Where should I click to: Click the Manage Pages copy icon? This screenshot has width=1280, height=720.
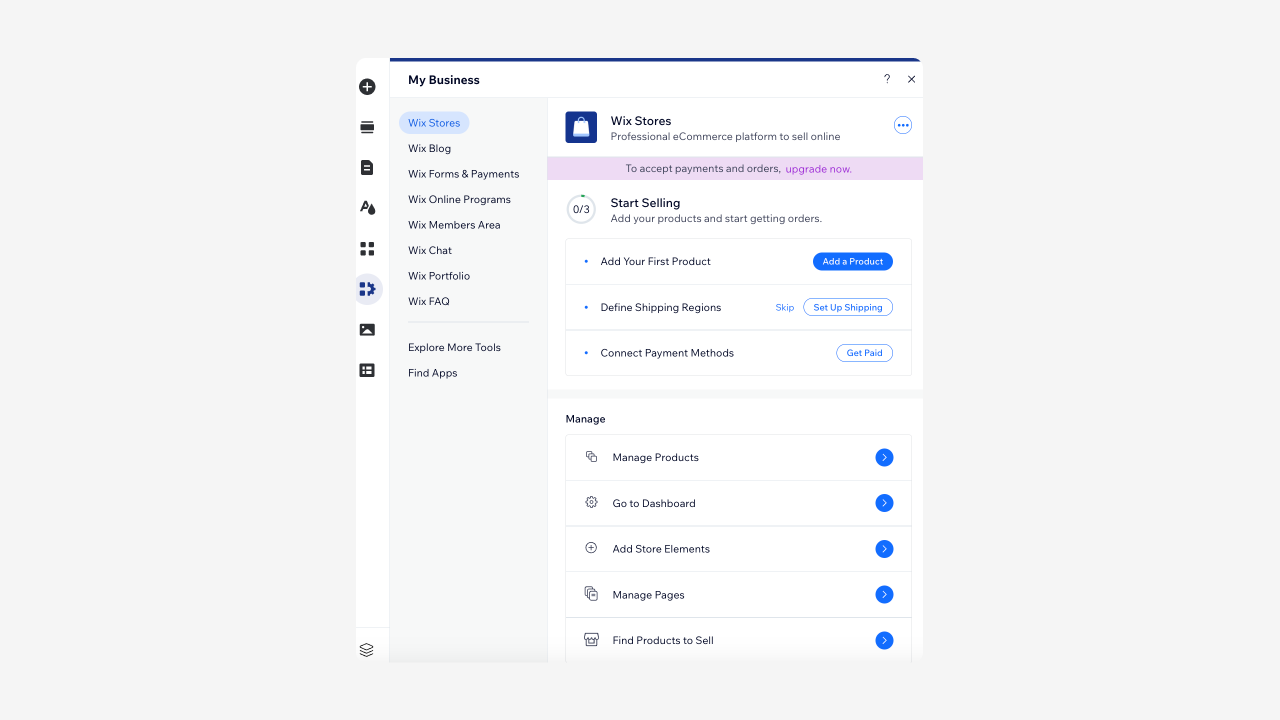pyautogui.click(x=591, y=593)
